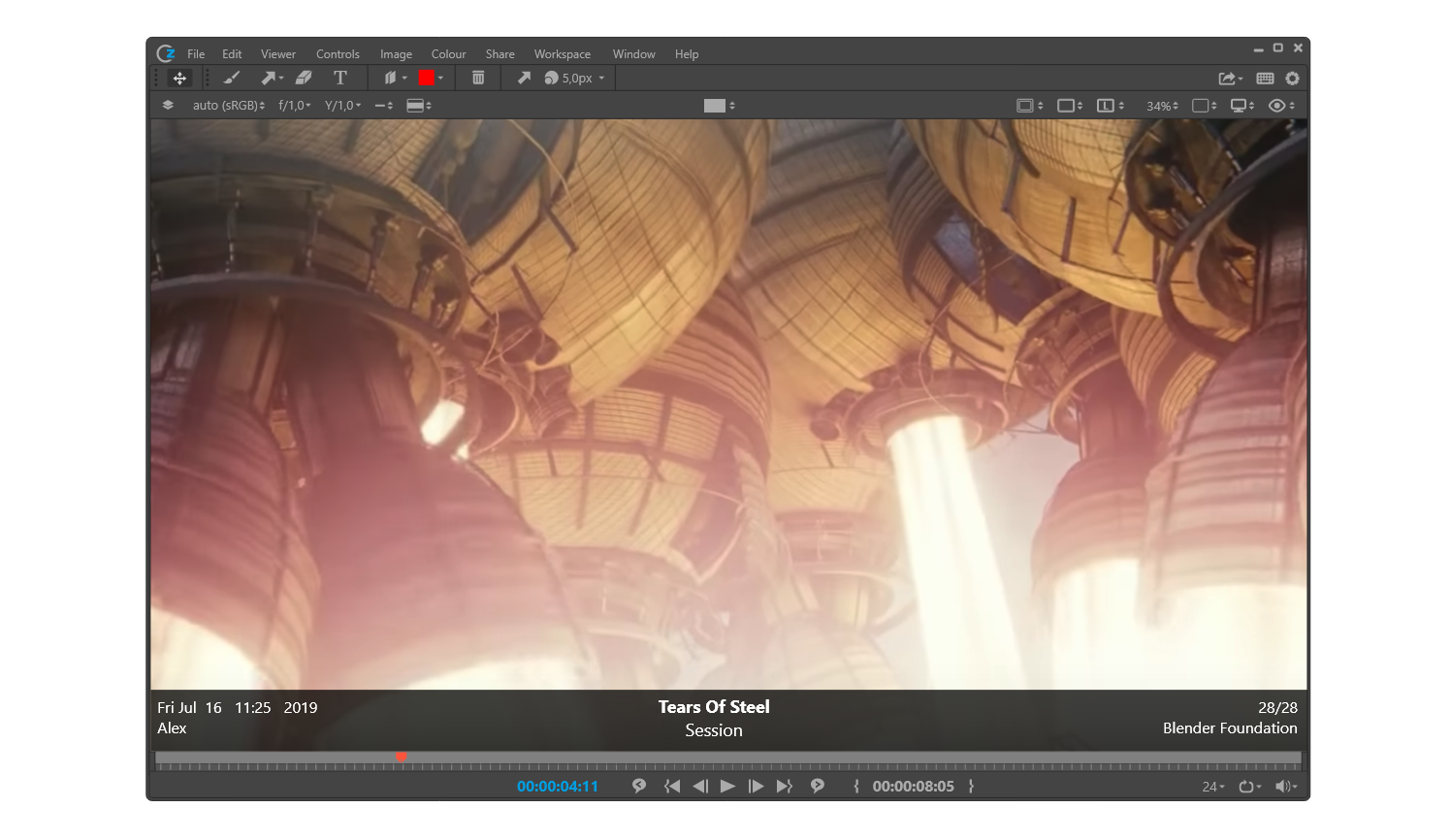Select the eraser tool
The width and height of the screenshot is (1451, 840).
tap(304, 78)
